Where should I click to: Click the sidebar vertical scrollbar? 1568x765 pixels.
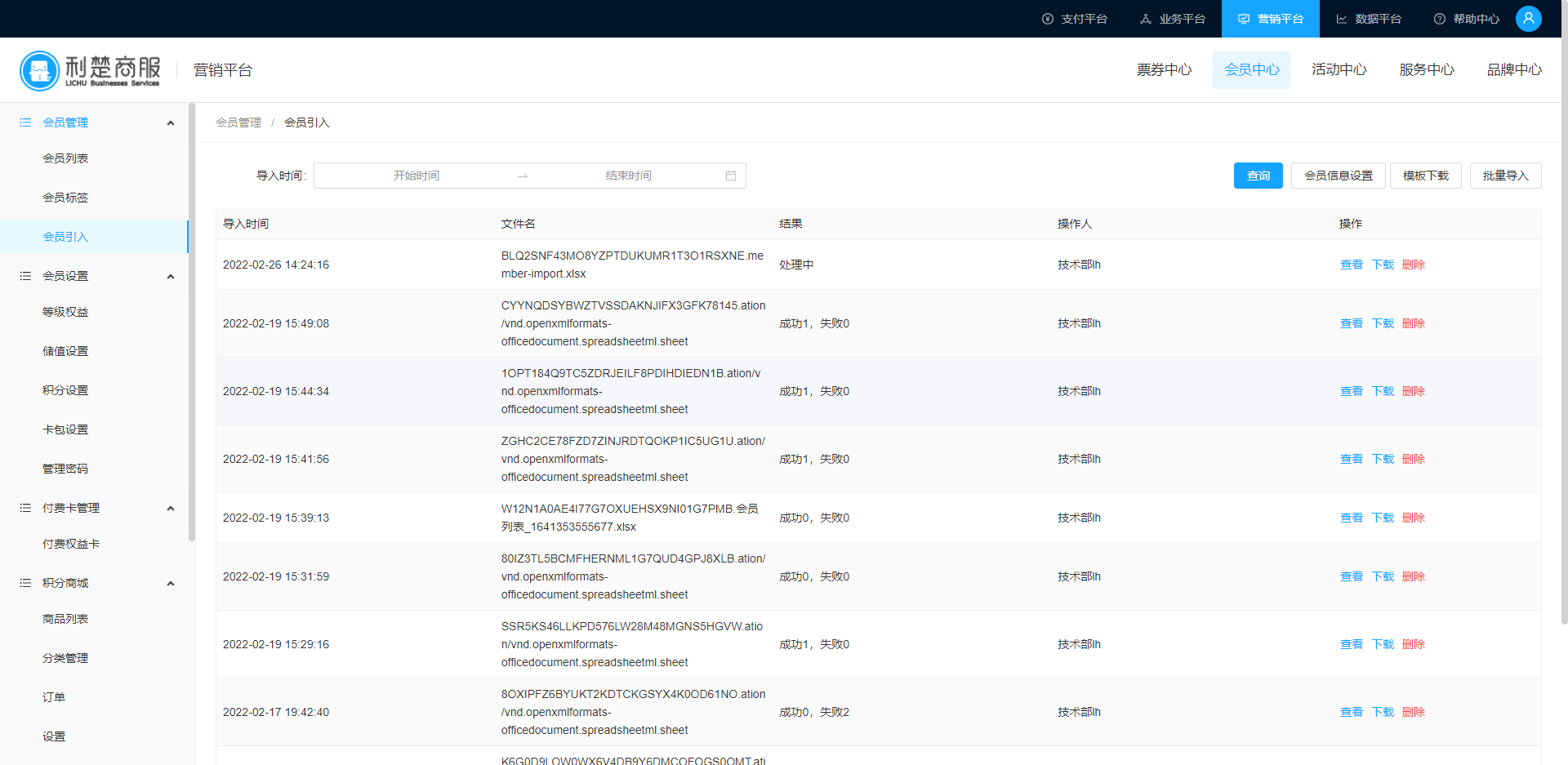tap(192, 322)
